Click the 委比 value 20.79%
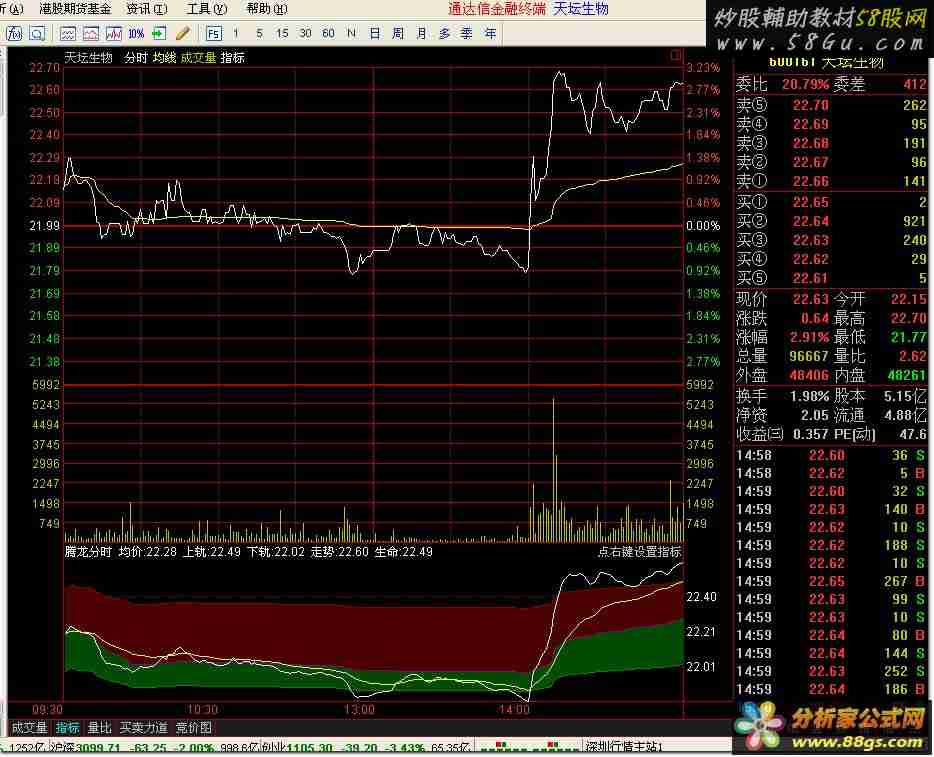Image resolution: width=934 pixels, height=757 pixels. click(x=805, y=85)
